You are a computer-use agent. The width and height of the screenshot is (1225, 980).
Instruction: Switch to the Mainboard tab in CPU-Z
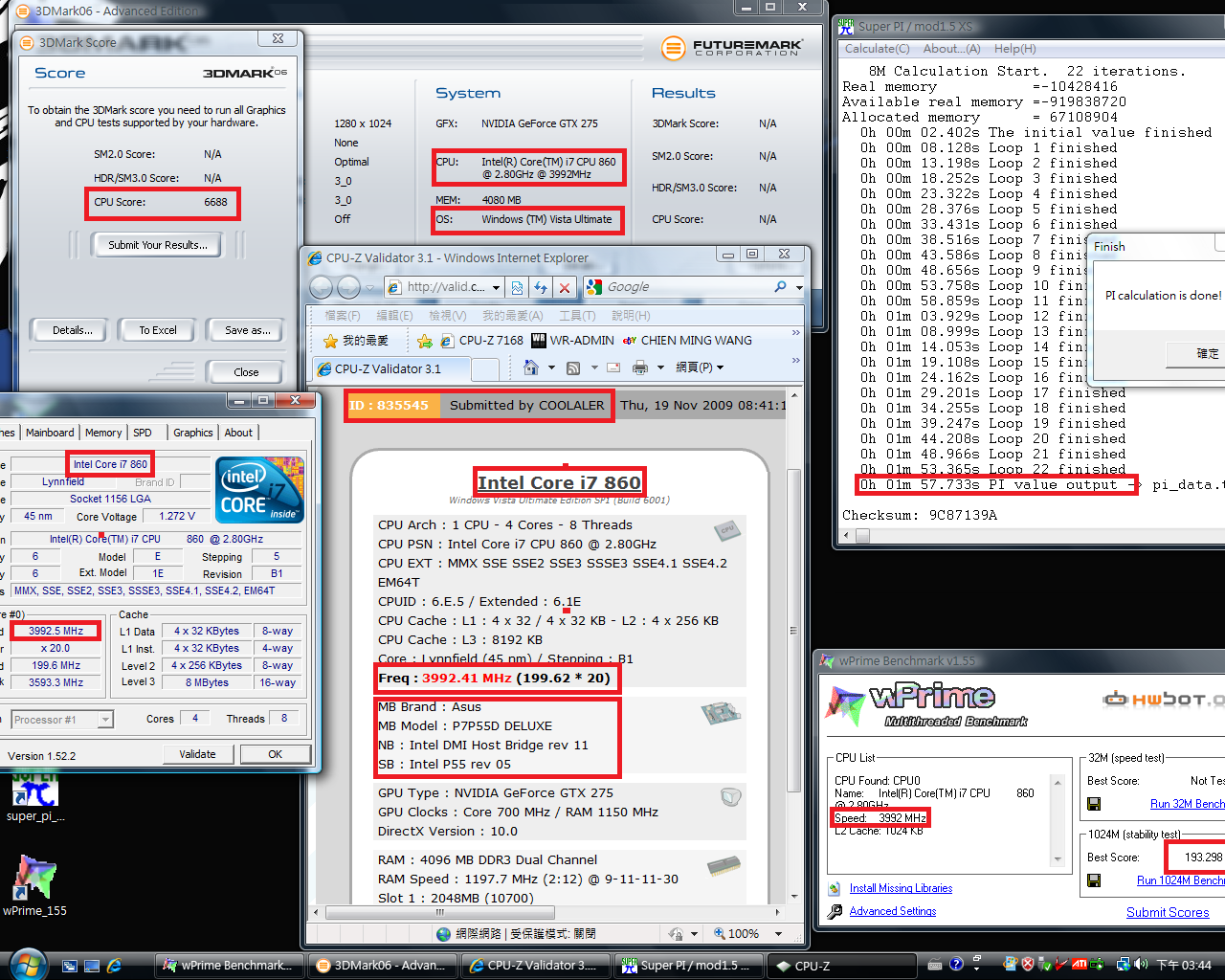pyautogui.click(x=50, y=433)
